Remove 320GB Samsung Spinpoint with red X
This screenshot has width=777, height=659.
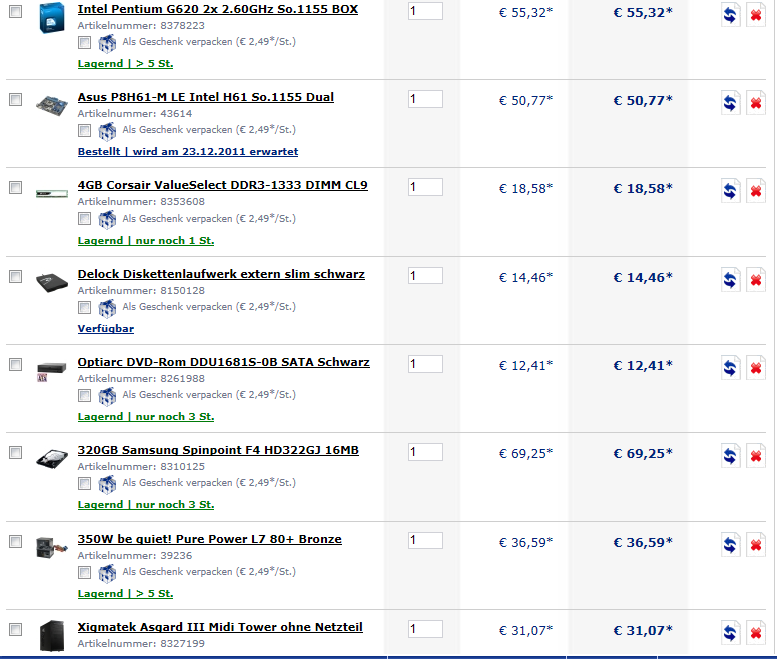756,456
